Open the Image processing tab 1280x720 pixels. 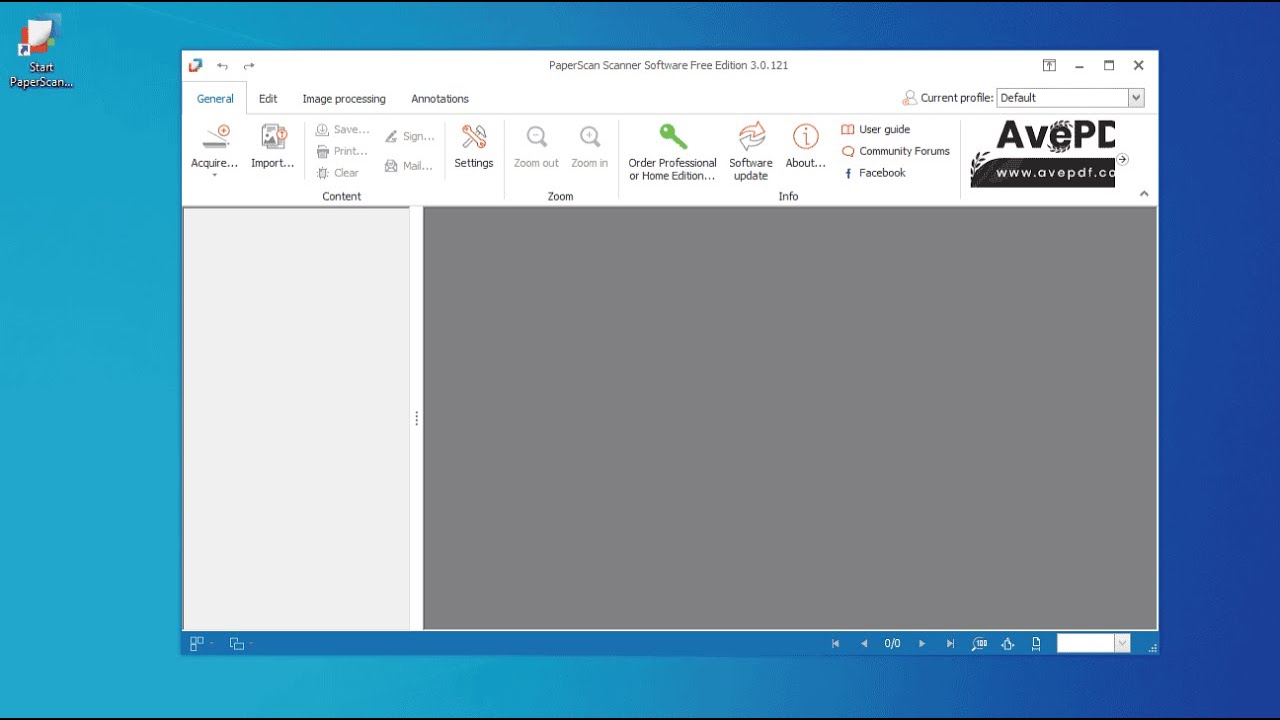click(x=344, y=99)
